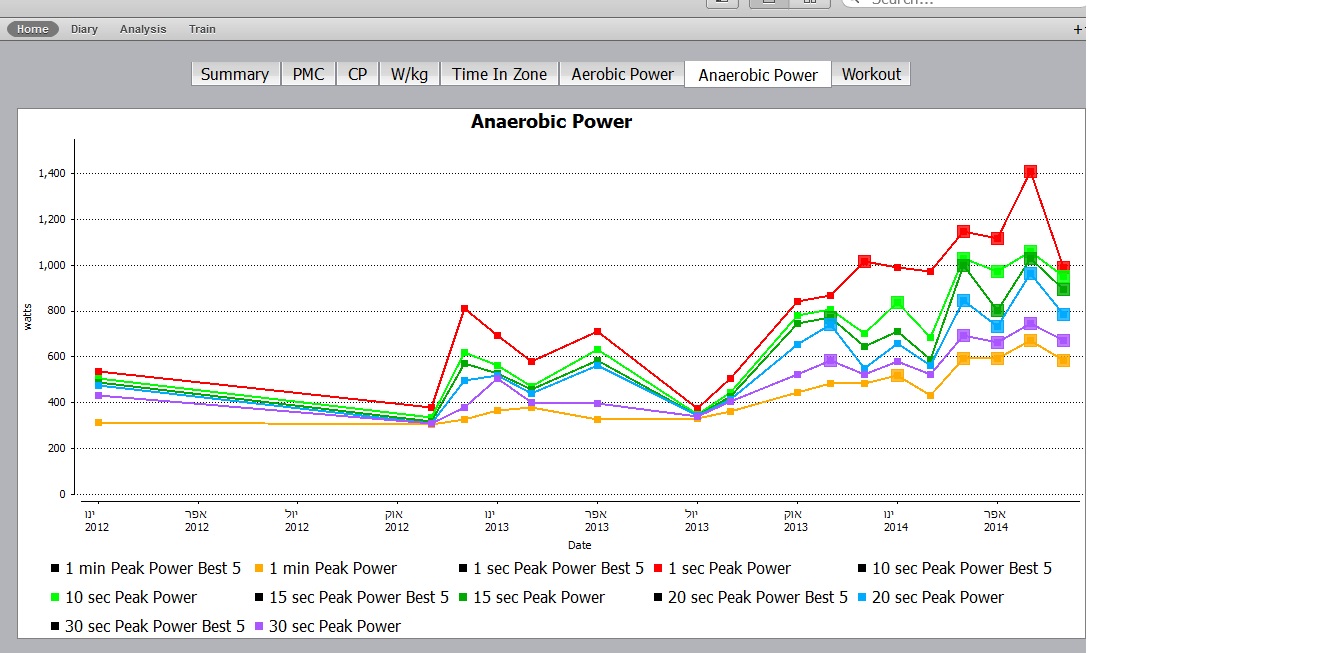1328x653 pixels.
Task: Go to the Train view
Action: coord(202,29)
